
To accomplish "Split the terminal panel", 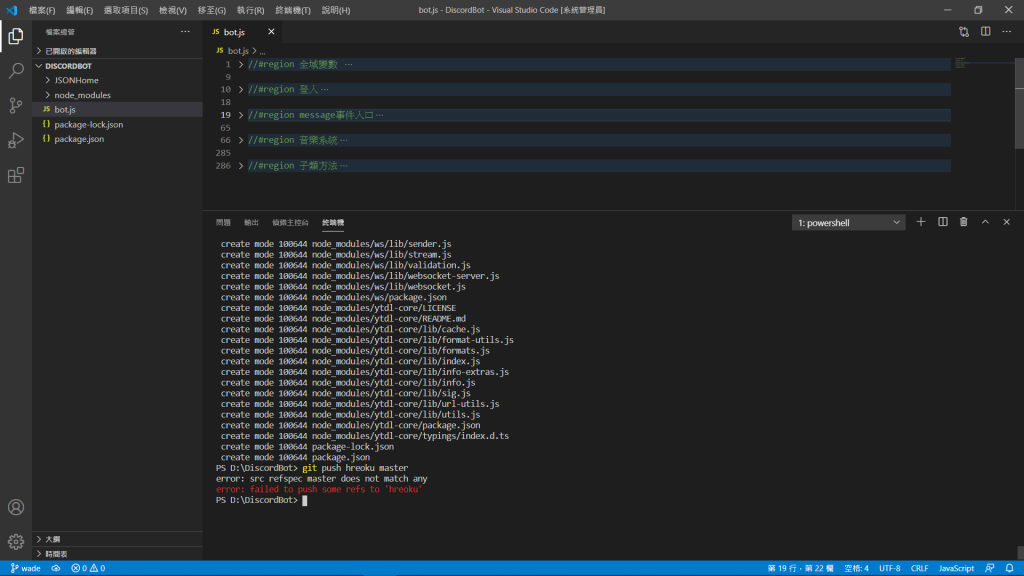I will (942, 222).
